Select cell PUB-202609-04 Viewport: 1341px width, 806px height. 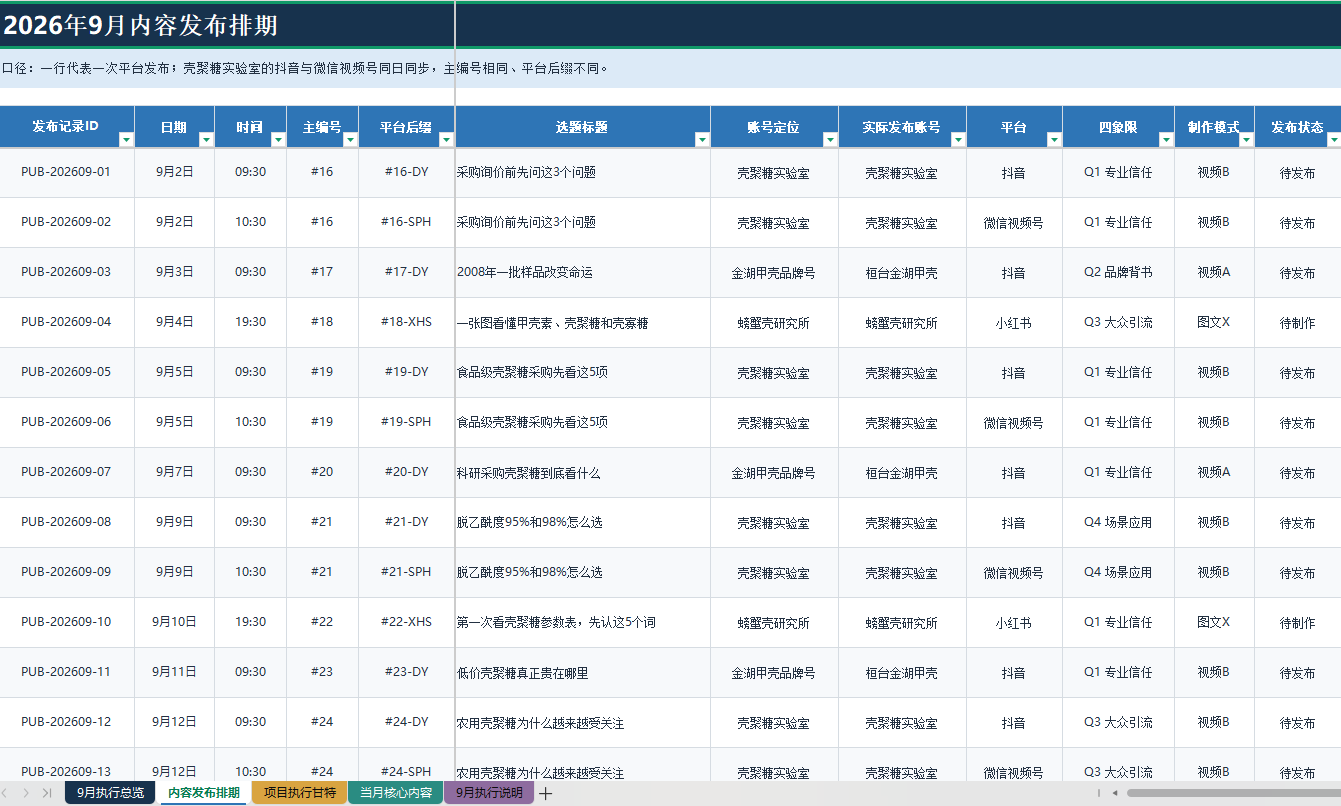66,322
